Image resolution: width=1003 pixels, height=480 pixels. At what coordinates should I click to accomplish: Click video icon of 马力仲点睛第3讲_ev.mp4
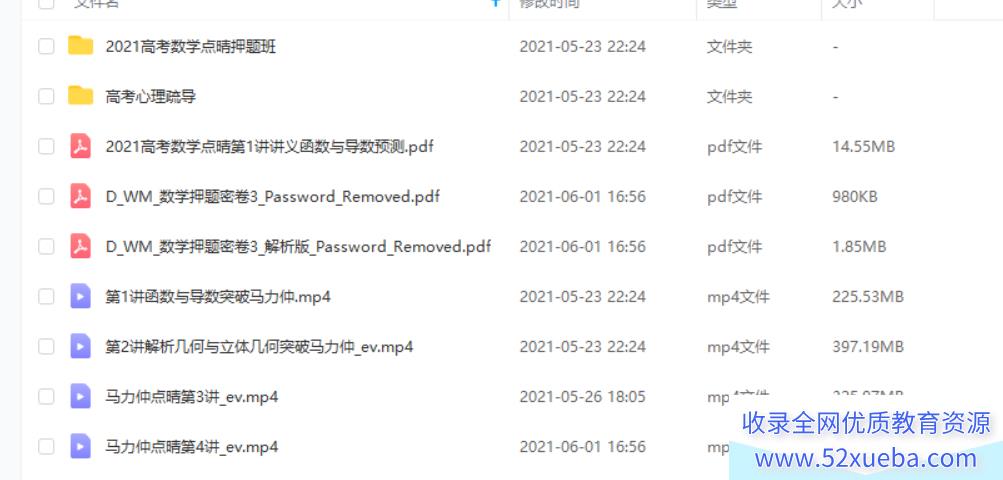pos(81,396)
